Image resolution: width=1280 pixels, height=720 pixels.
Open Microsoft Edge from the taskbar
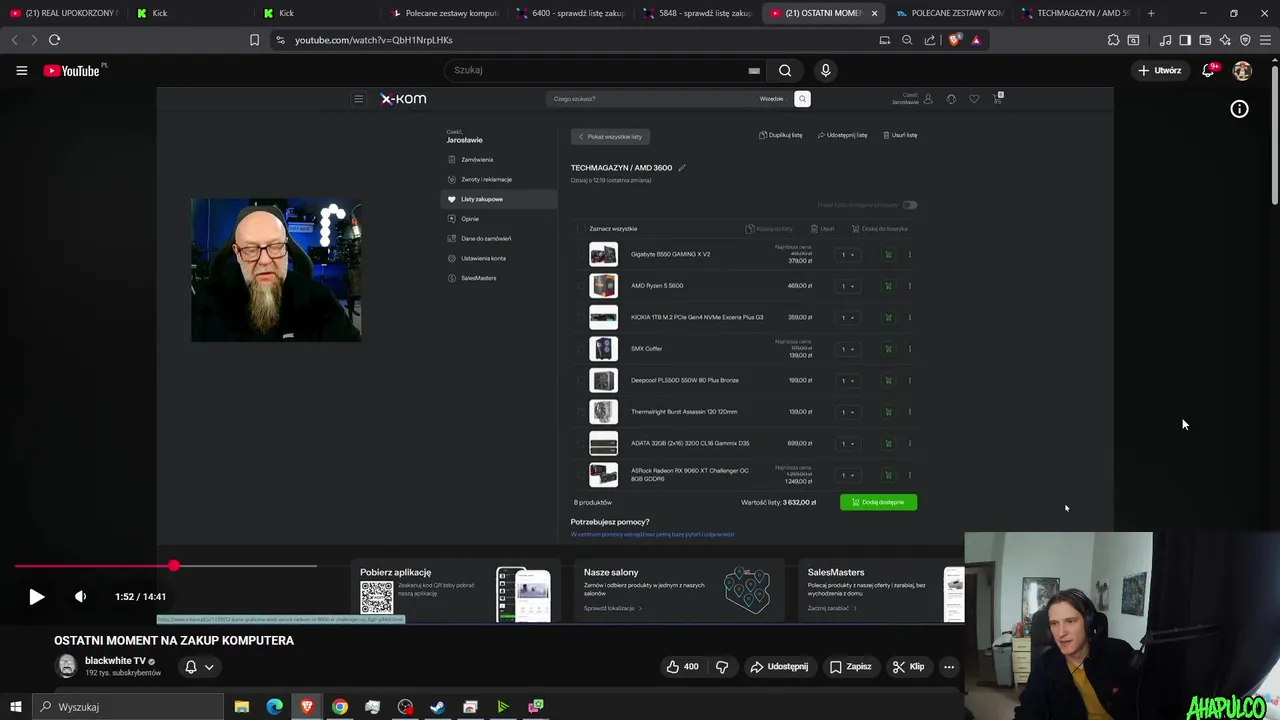click(x=274, y=707)
